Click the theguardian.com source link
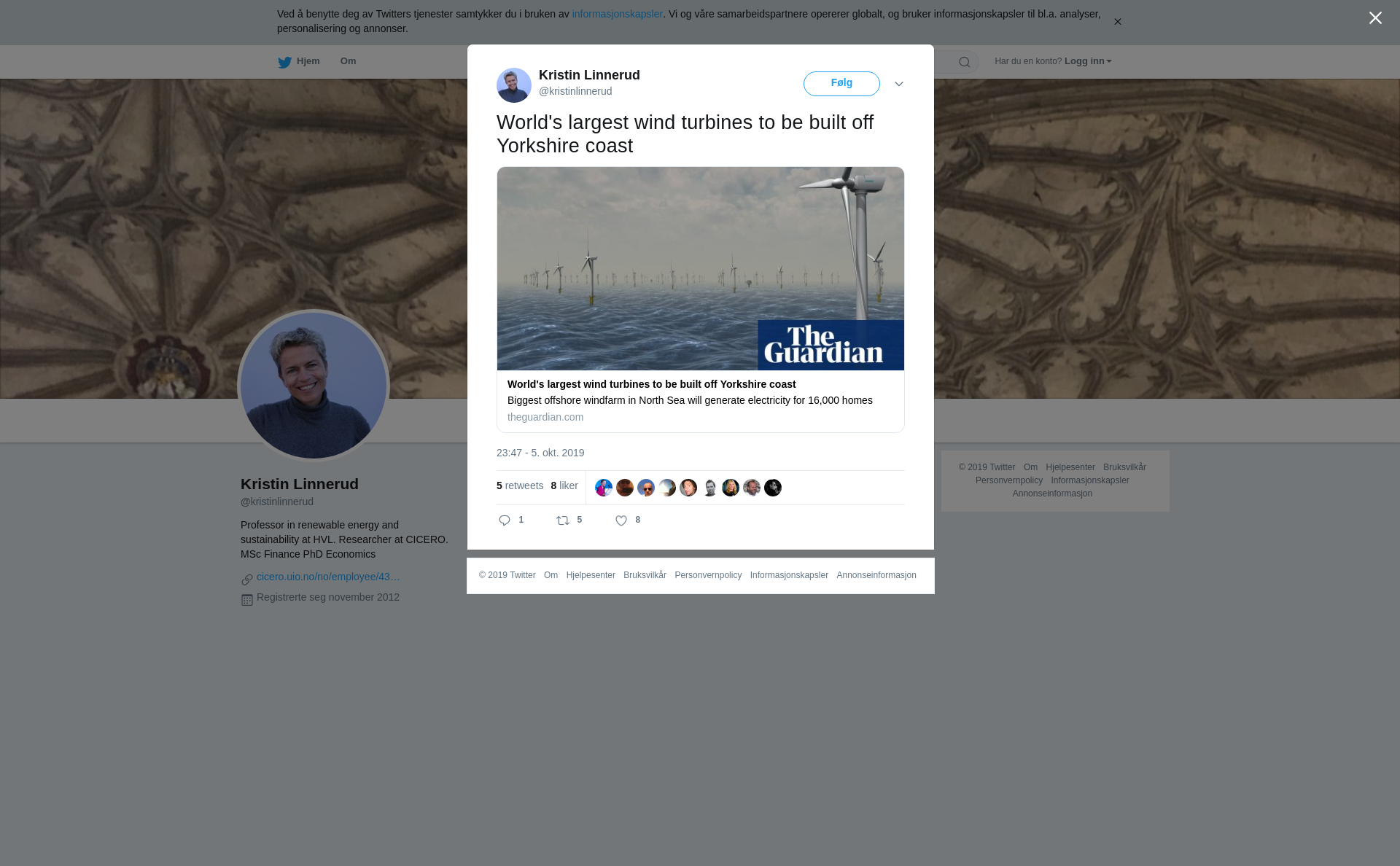Screen dimensions: 1400x866 pos(545,417)
